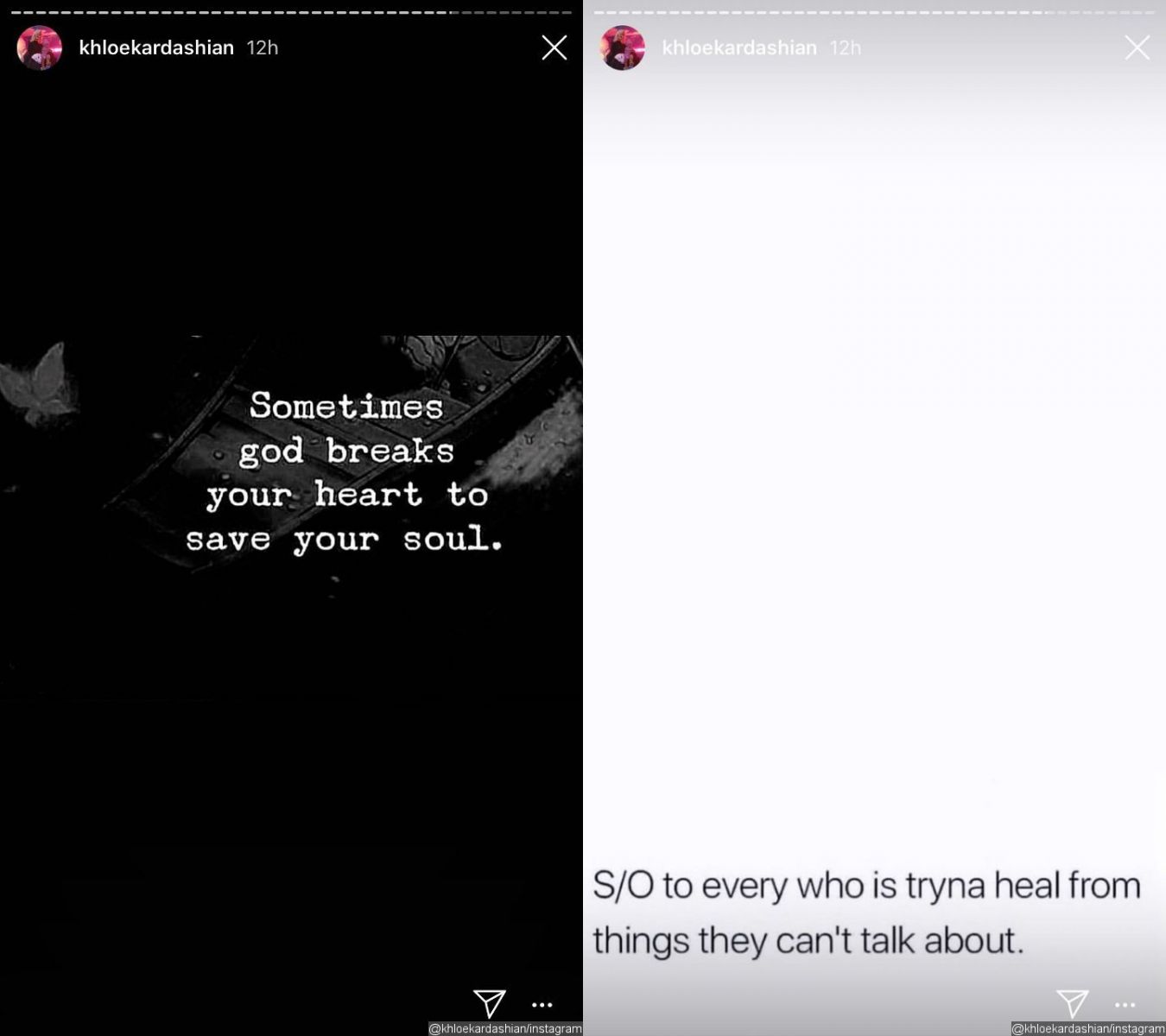Close the white story with the X
The image size is (1166, 1036).
1137,47
